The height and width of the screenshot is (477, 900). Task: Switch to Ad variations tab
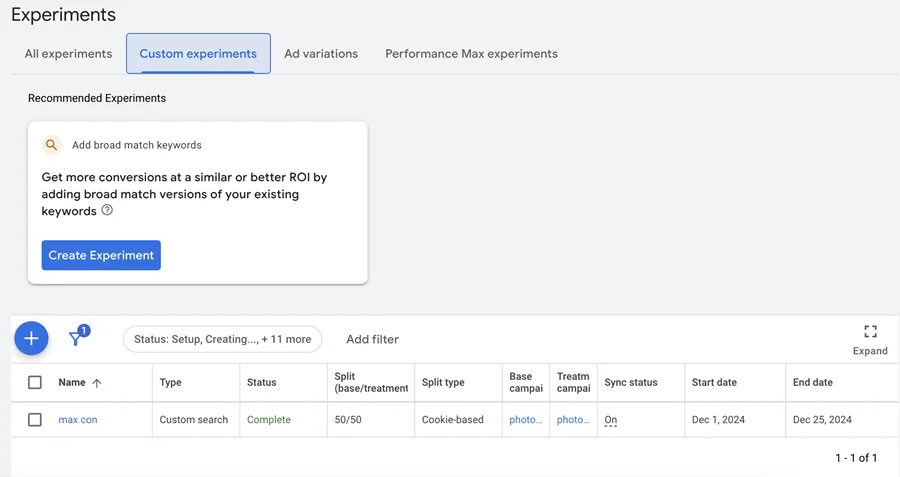[x=321, y=53]
